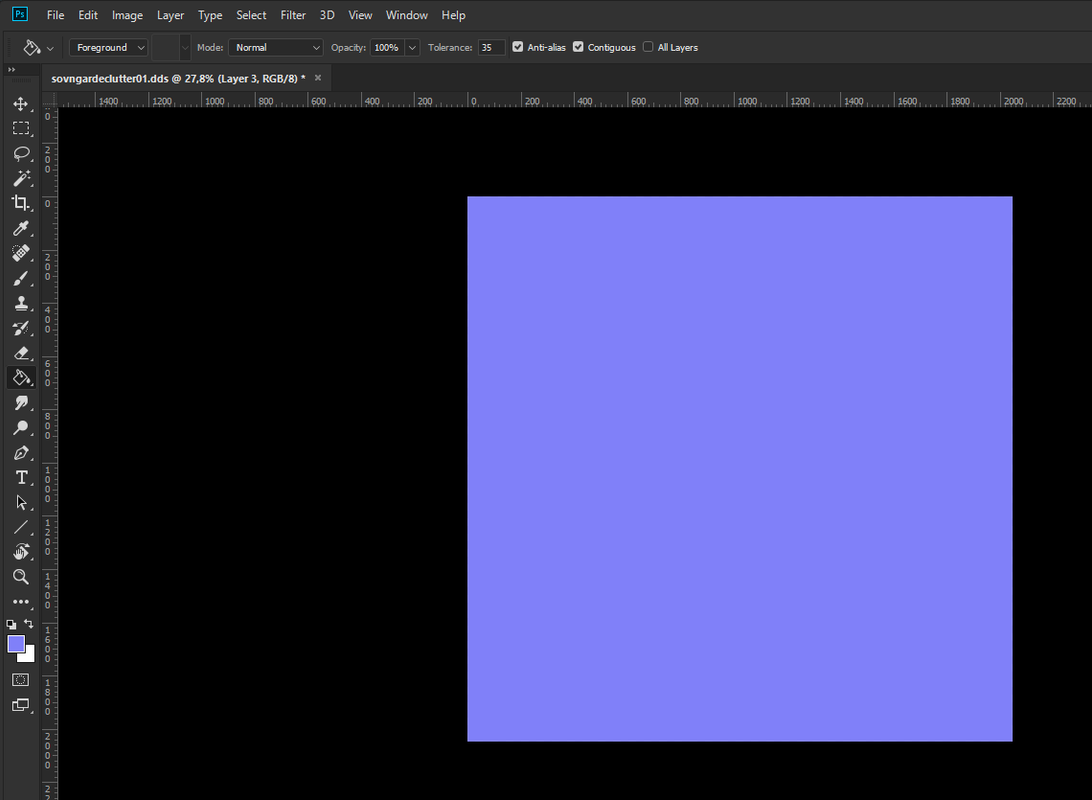This screenshot has height=800, width=1092.
Task: Select the Brush tool
Action: coord(21,279)
